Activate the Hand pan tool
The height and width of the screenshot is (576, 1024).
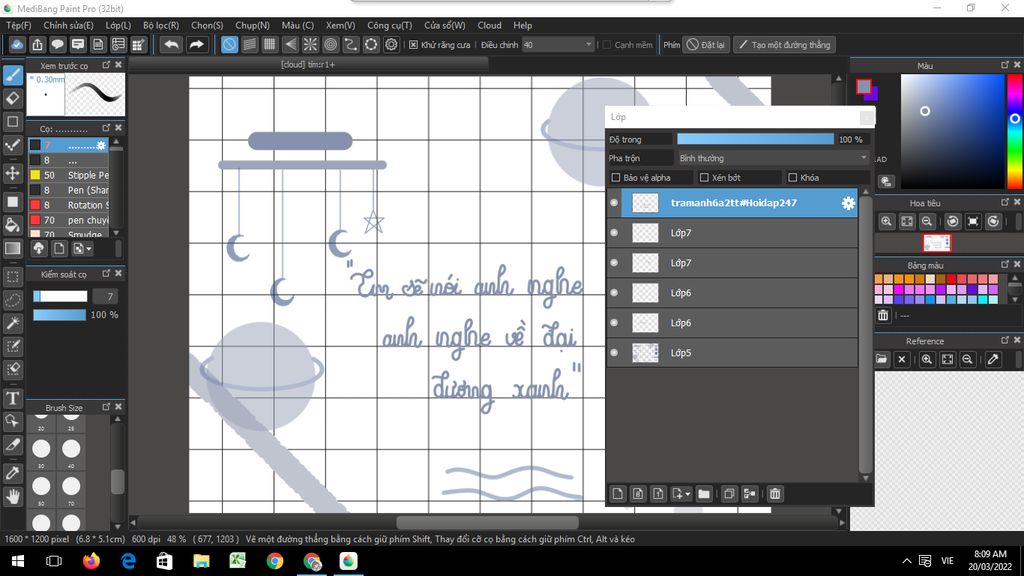(x=13, y=496)
